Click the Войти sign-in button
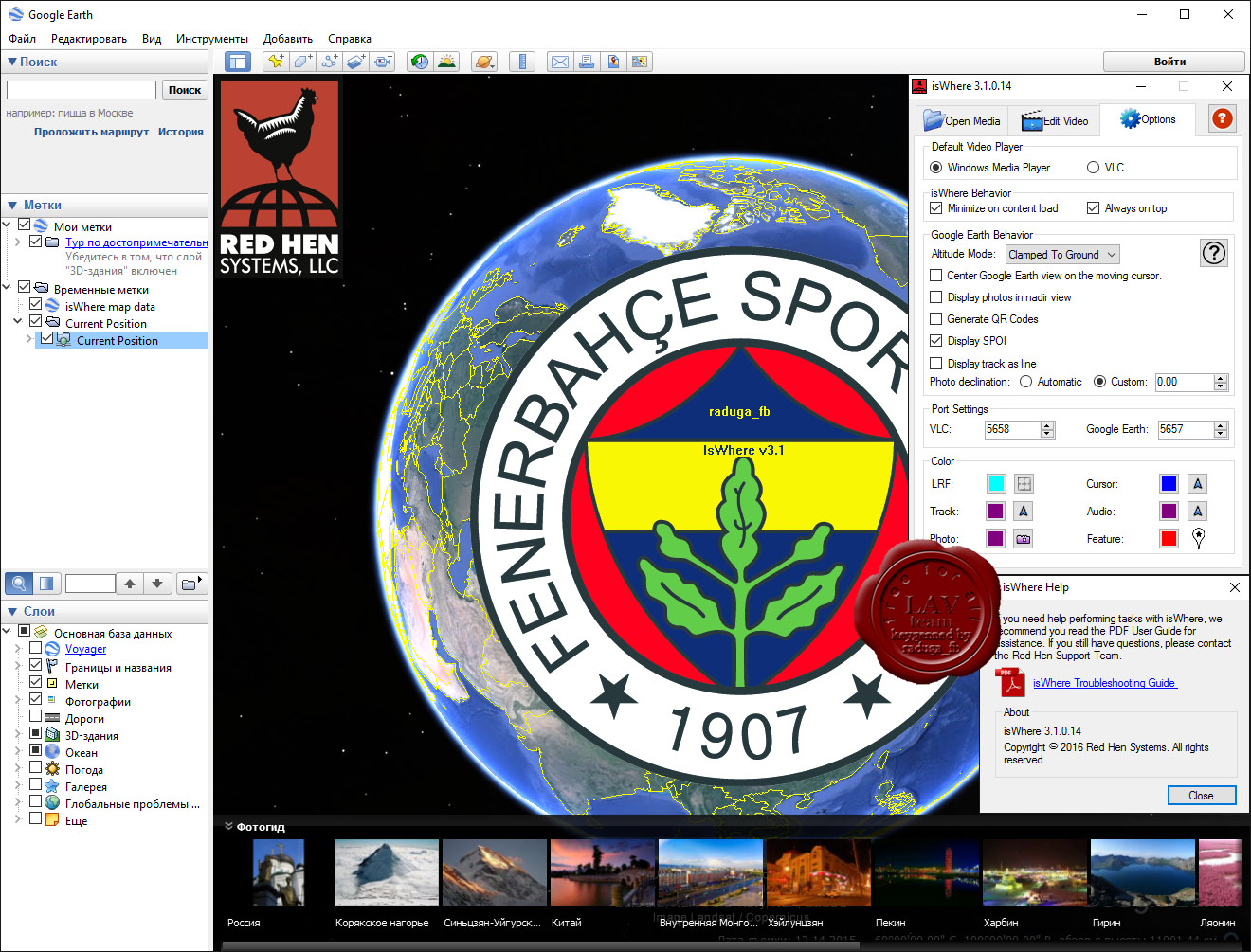The image size is (1251, 952). pos(1173,62)
